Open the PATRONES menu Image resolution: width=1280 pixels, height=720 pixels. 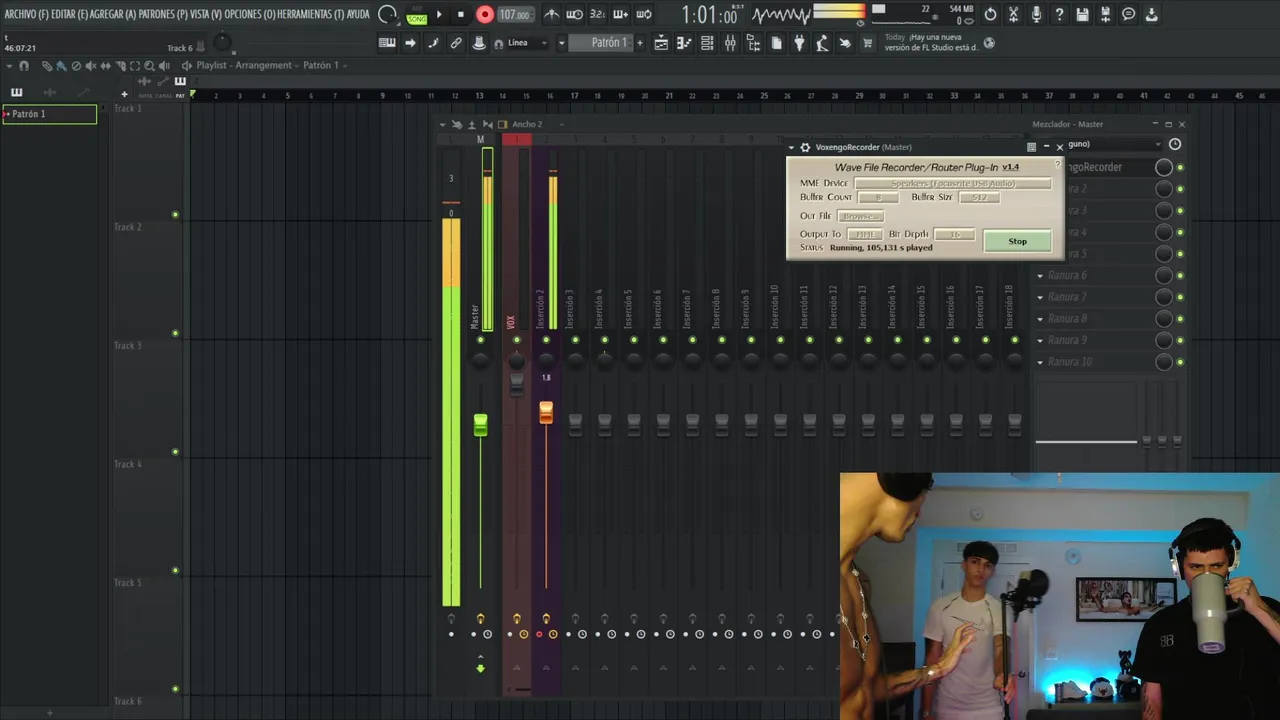pos(163,14)
